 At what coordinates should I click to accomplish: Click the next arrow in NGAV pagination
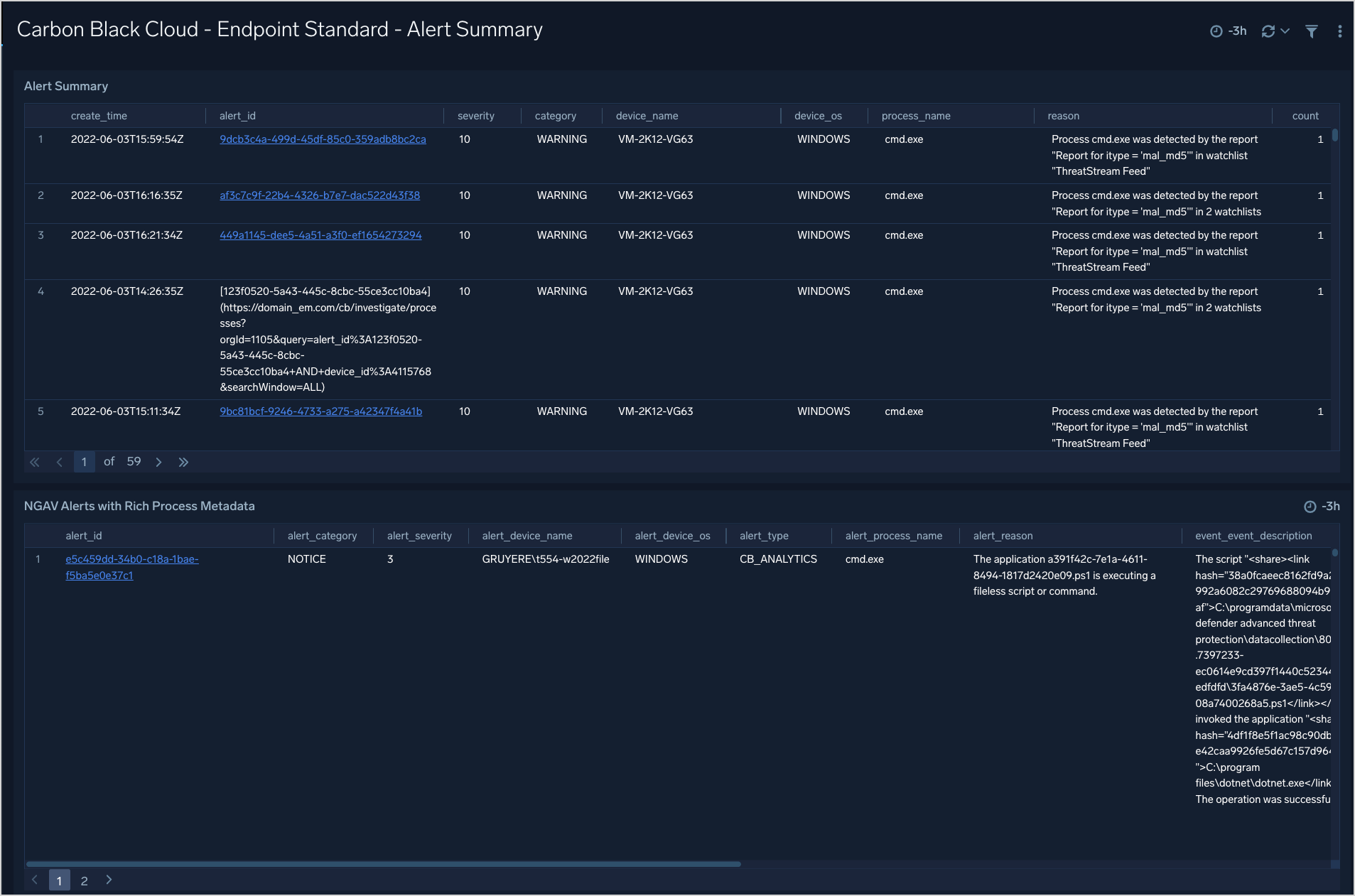109,880
